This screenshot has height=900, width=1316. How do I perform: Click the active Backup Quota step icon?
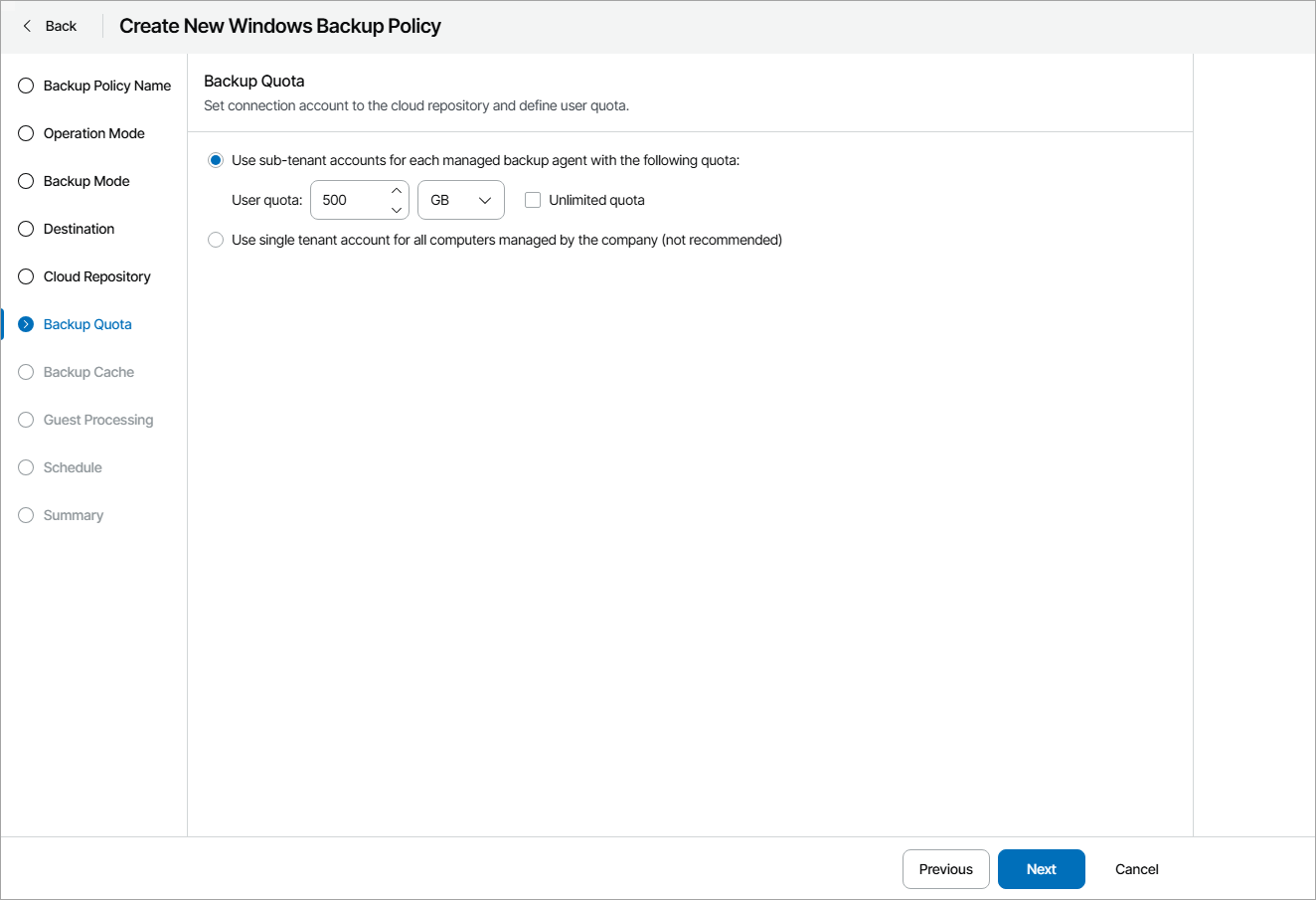(x=26, y=324)
